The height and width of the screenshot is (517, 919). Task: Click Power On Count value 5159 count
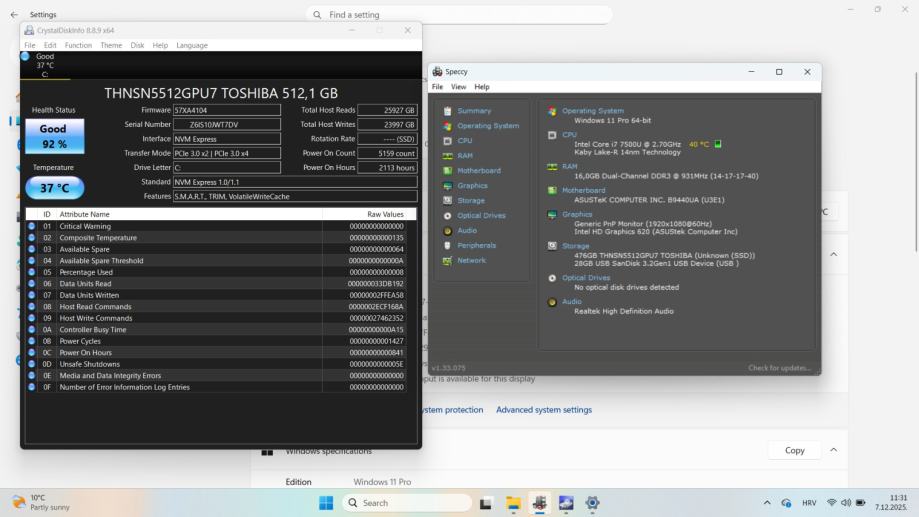(x=387, y=153)
